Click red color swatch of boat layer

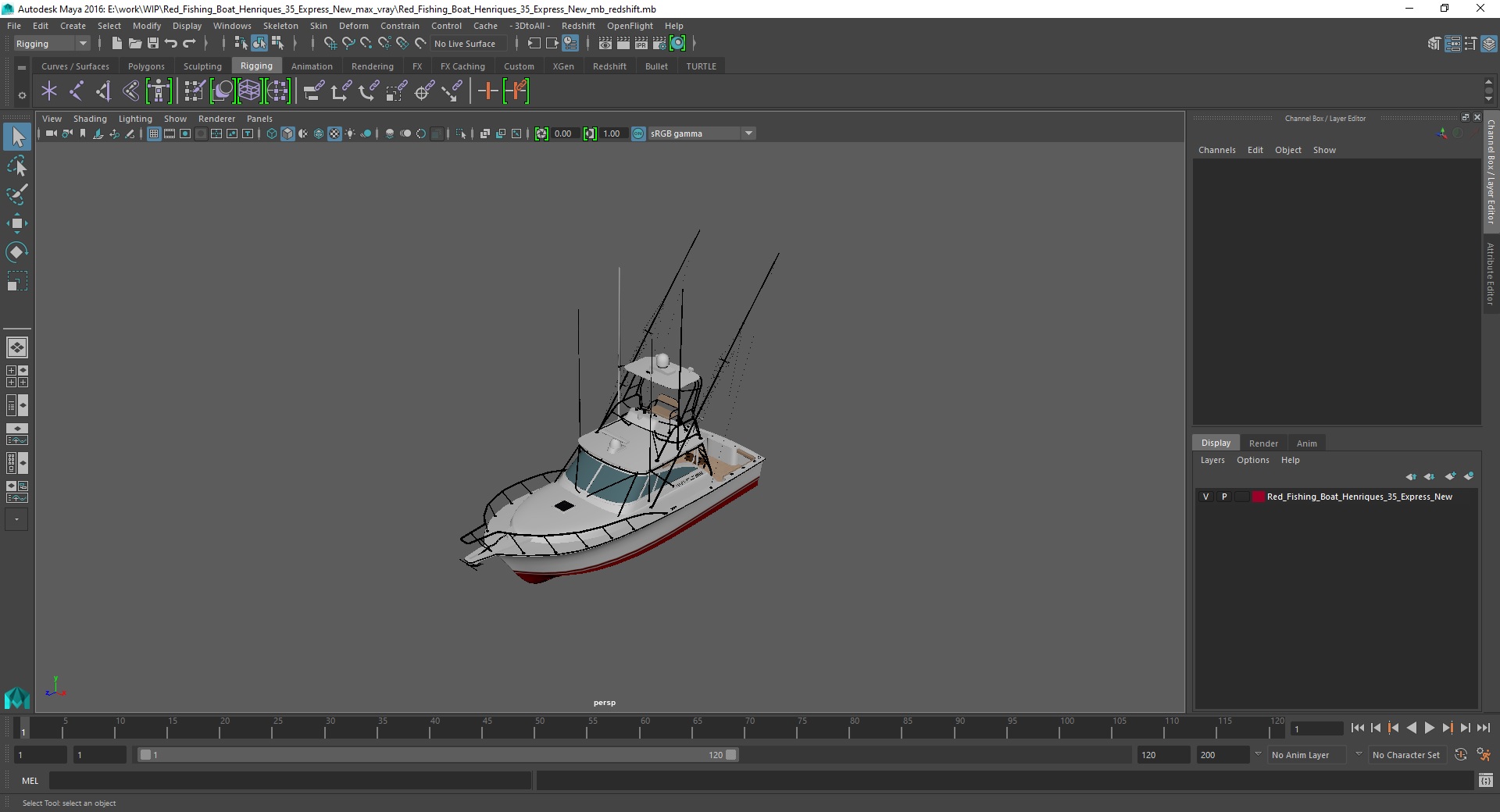[x=1258, y=497]
